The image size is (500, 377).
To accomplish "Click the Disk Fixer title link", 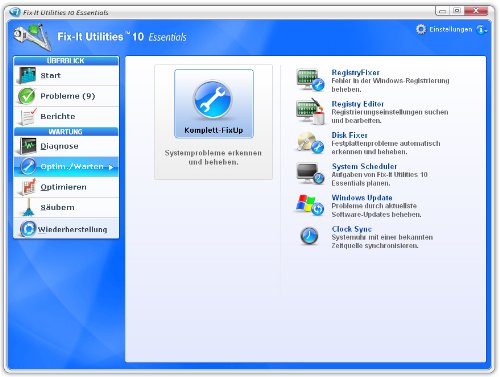I will [349, 135].
